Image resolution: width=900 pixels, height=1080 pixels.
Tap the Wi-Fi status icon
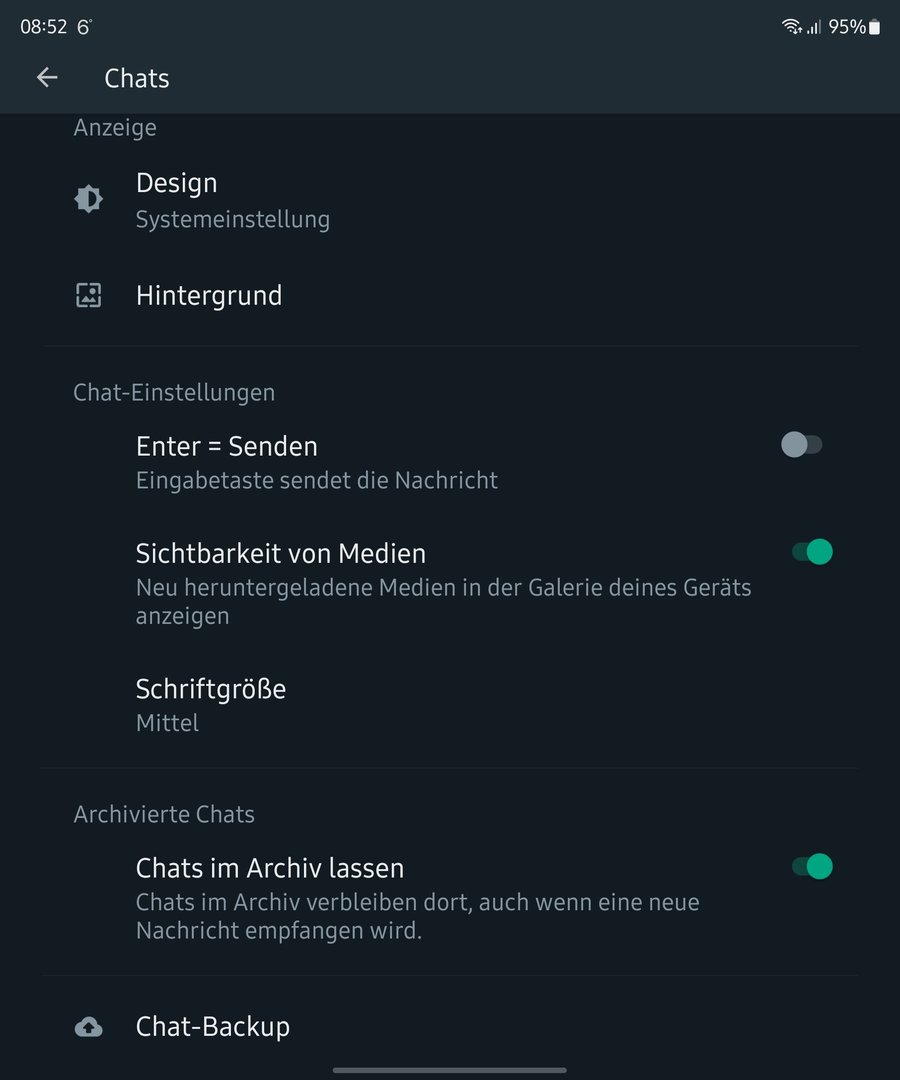tap(792, 27)
